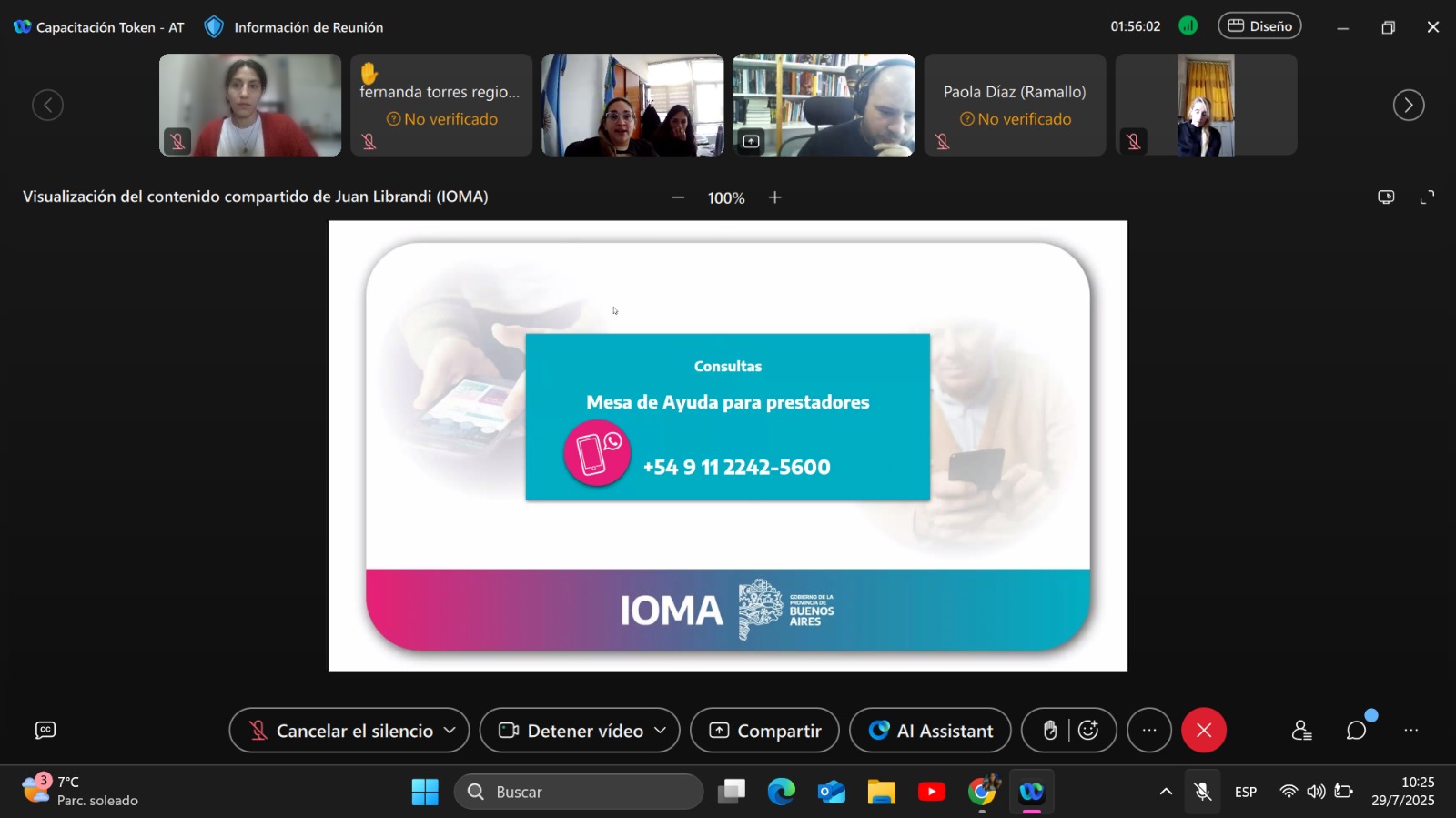Image resolution: width=1456 pixels, height=818 pixels.
Task: Toggle closed captions button
Action: [45, 730]
